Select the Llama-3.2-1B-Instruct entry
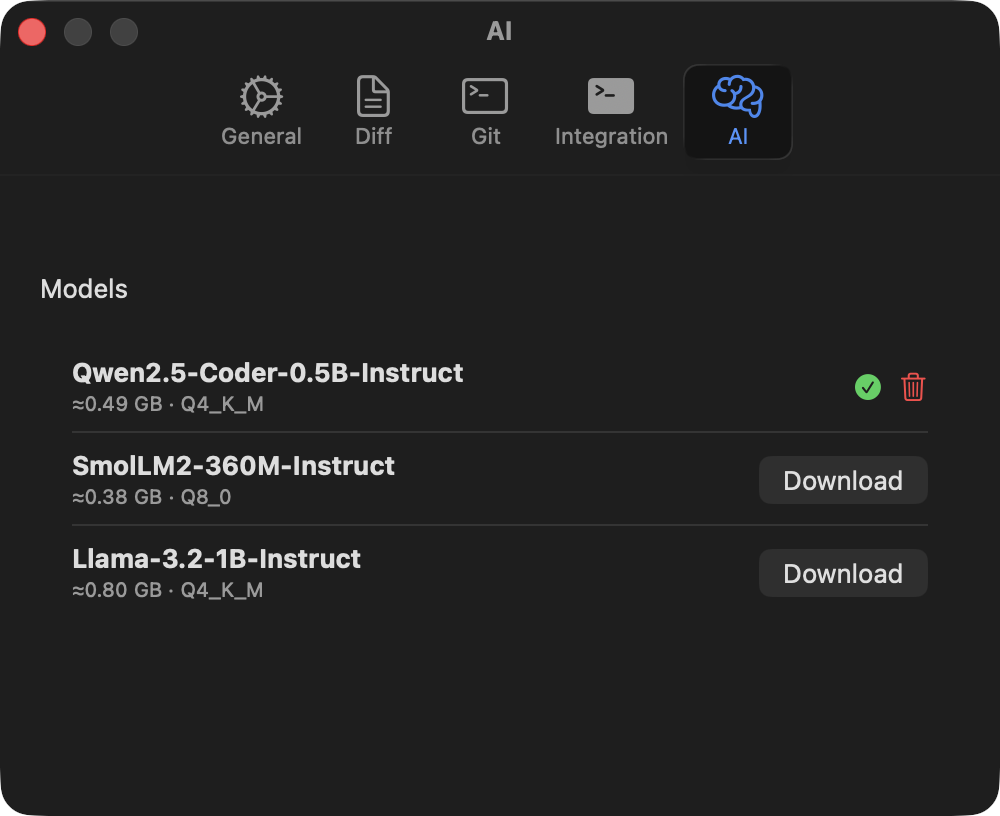This screenshot has width=1000, height=816. 216,559
